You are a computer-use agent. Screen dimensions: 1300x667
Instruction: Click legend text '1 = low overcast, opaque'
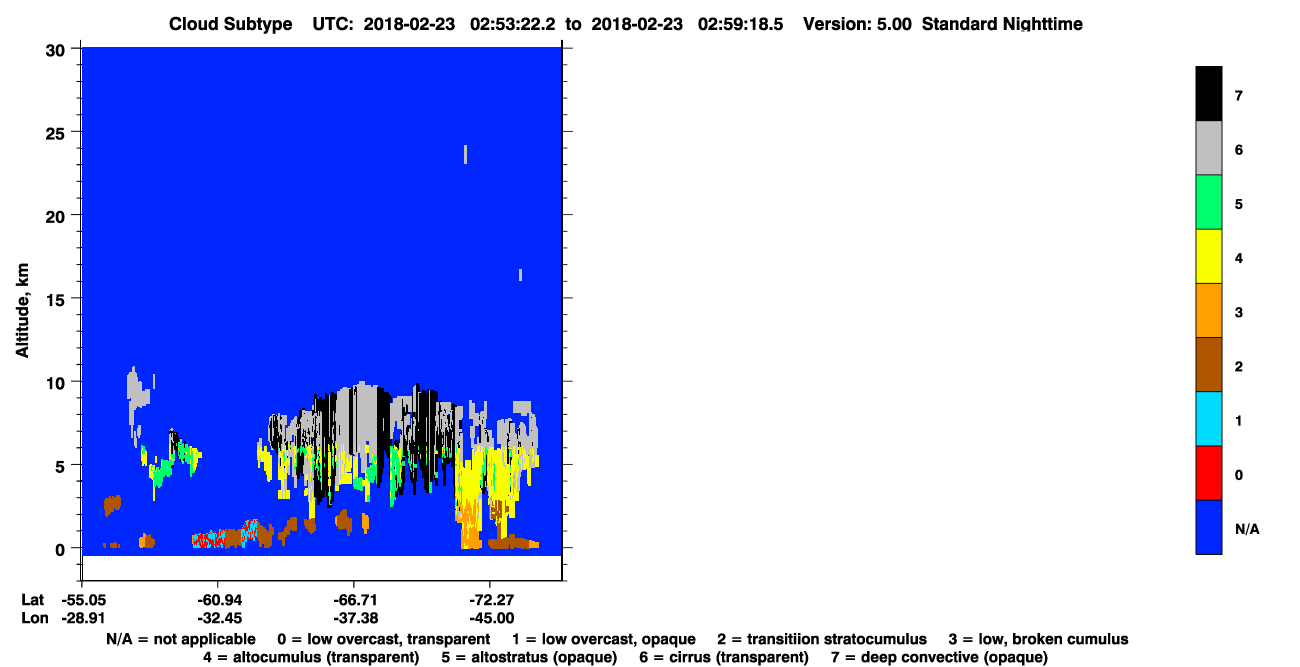click(604, 639)
